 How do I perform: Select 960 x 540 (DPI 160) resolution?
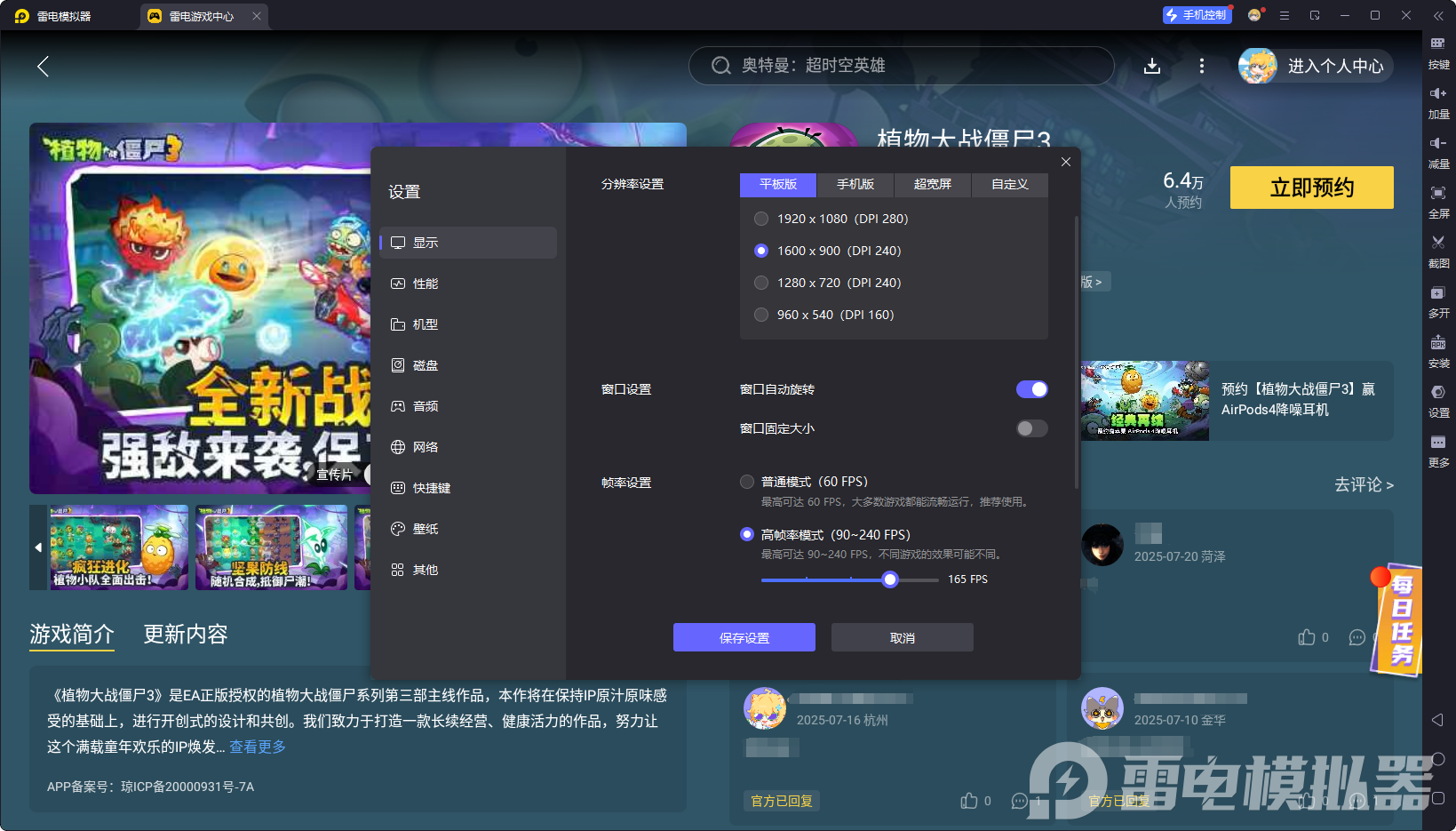click(761, 315)
